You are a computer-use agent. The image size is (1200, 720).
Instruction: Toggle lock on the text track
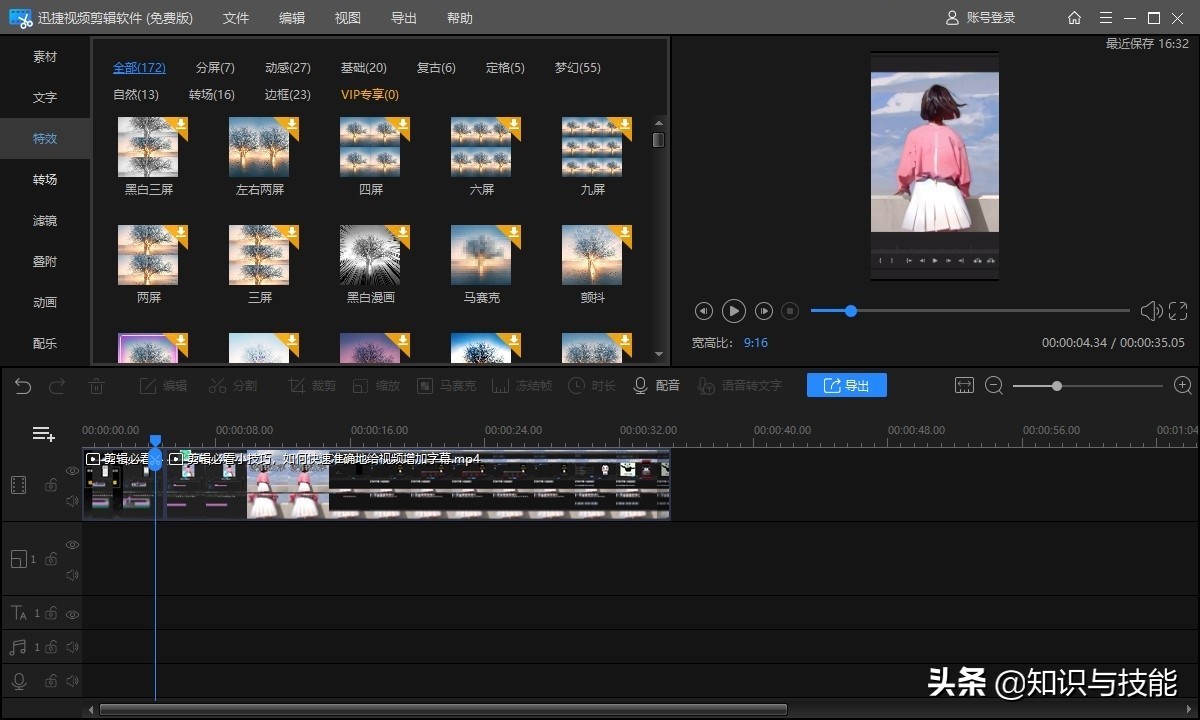point(51,614)
